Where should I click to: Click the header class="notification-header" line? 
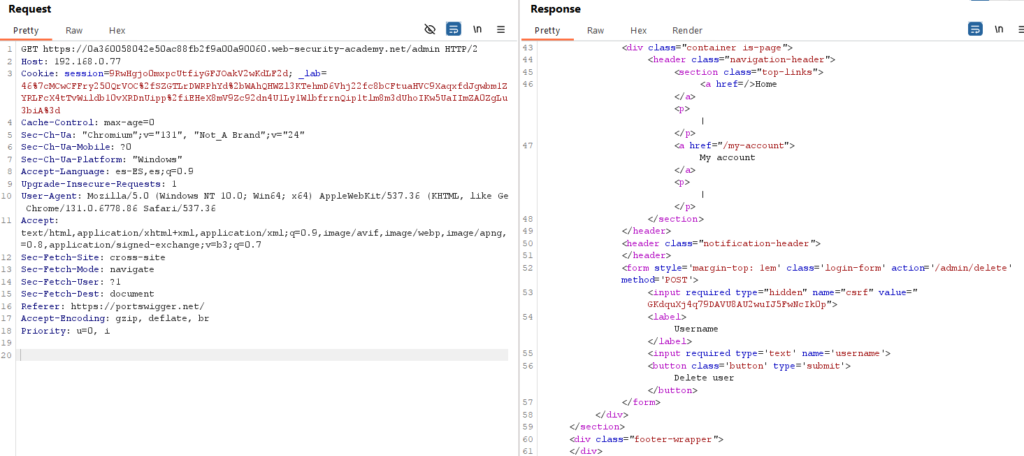[720, 243]
